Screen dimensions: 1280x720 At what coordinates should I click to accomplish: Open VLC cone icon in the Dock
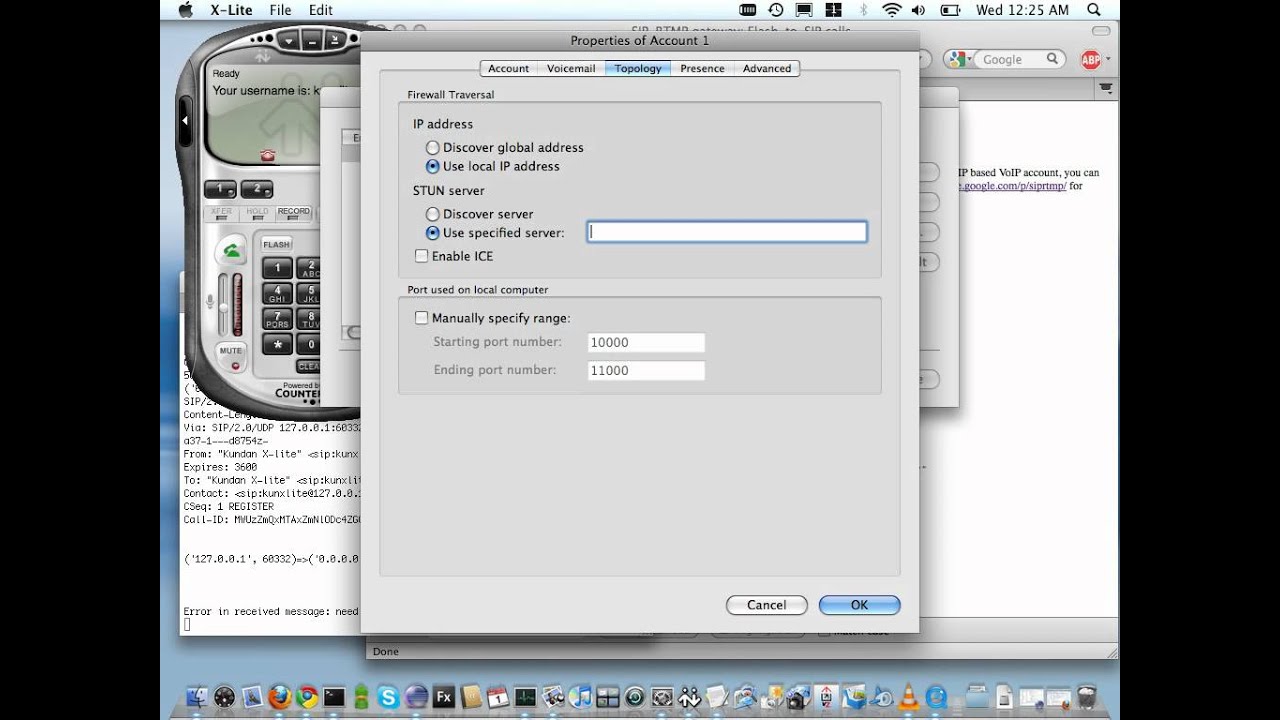click(909, 697)
